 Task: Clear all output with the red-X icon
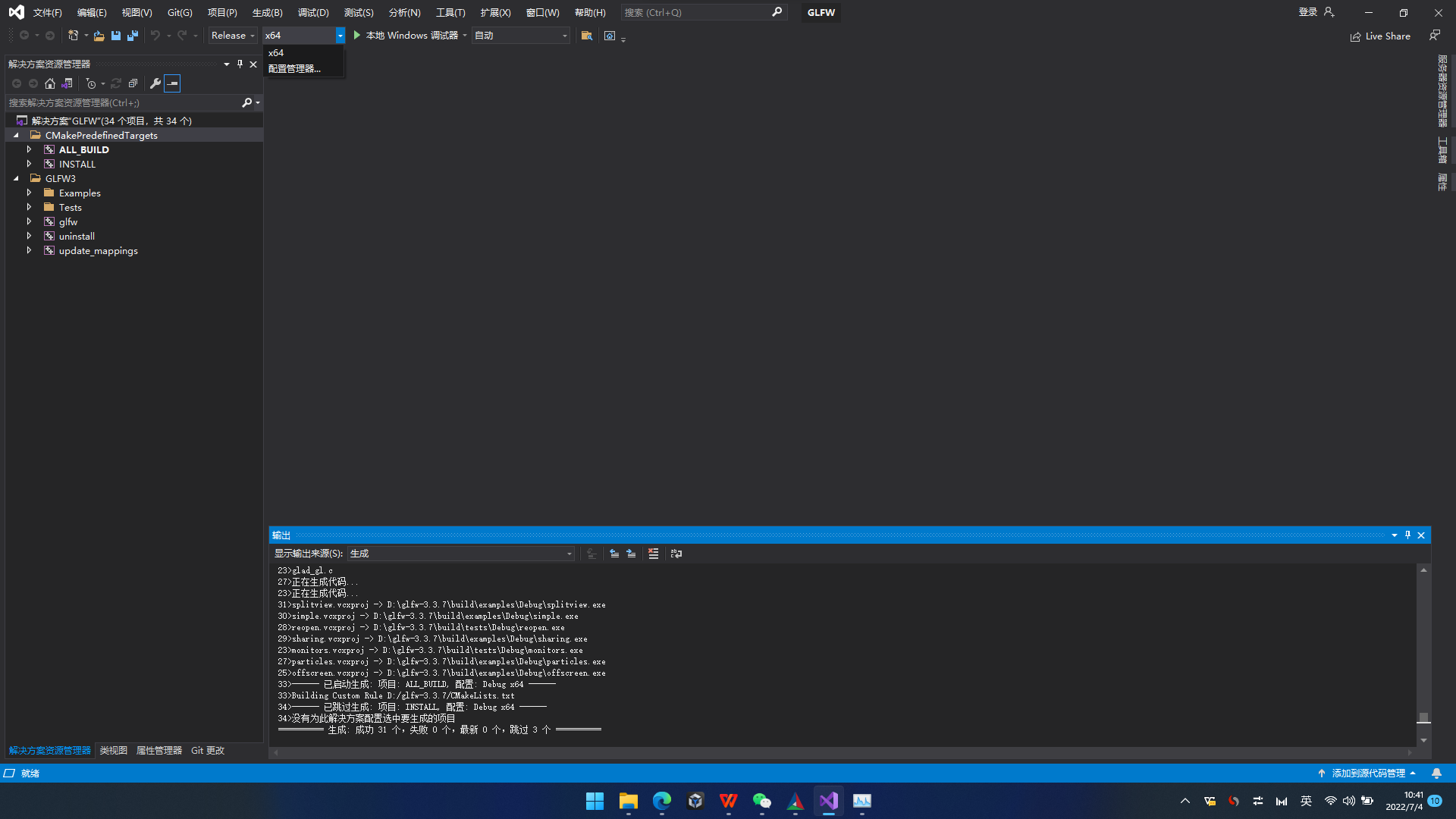tap(653, 554)
